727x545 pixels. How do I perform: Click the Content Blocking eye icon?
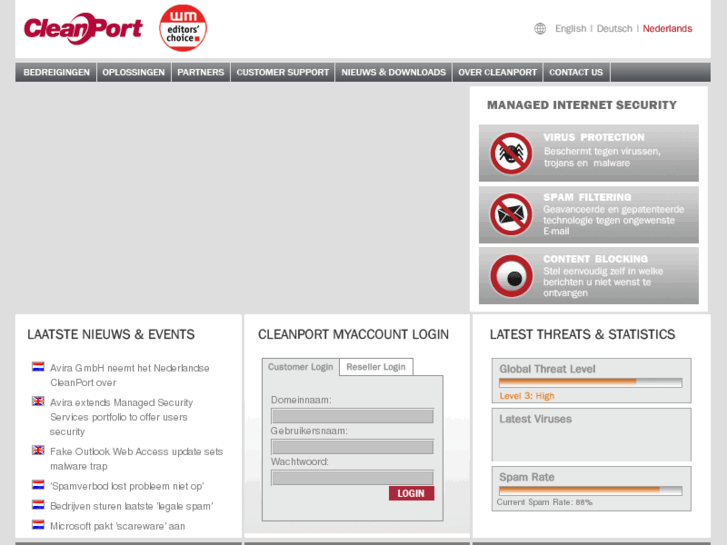[x=511, y=276]
